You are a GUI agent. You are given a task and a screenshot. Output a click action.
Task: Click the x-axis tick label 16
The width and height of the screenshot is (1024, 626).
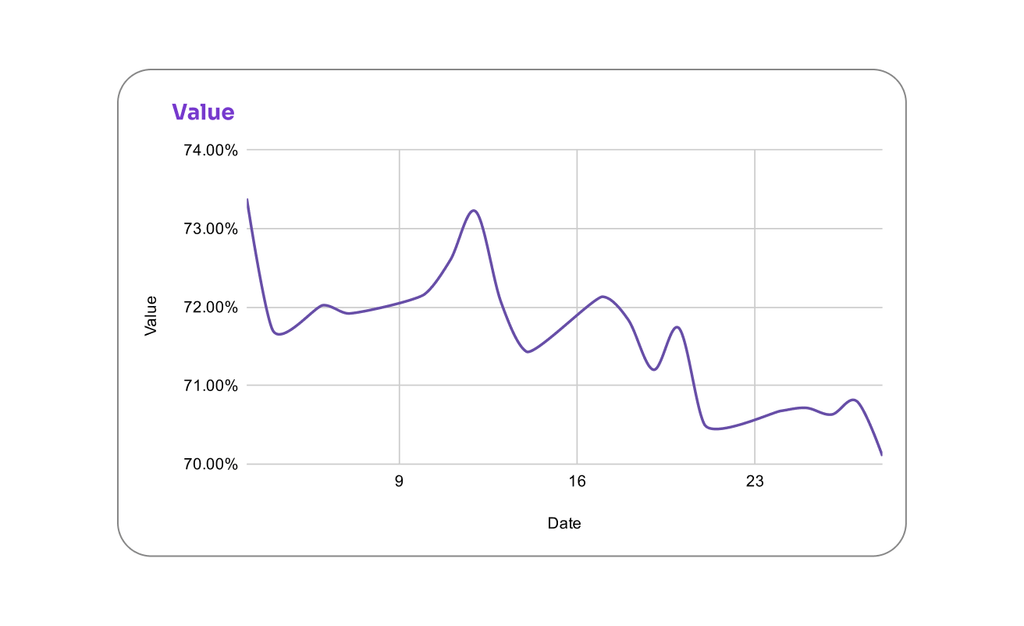577,482
